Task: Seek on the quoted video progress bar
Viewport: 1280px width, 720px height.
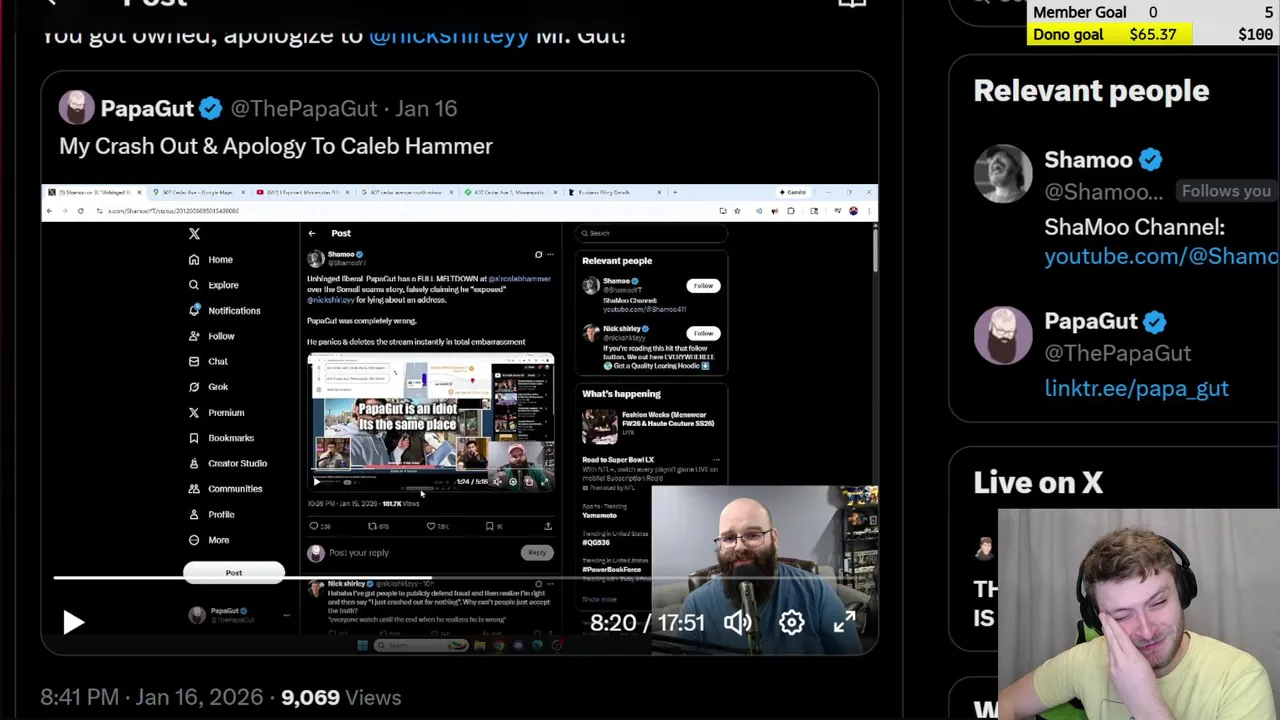Action: point(460,578)
